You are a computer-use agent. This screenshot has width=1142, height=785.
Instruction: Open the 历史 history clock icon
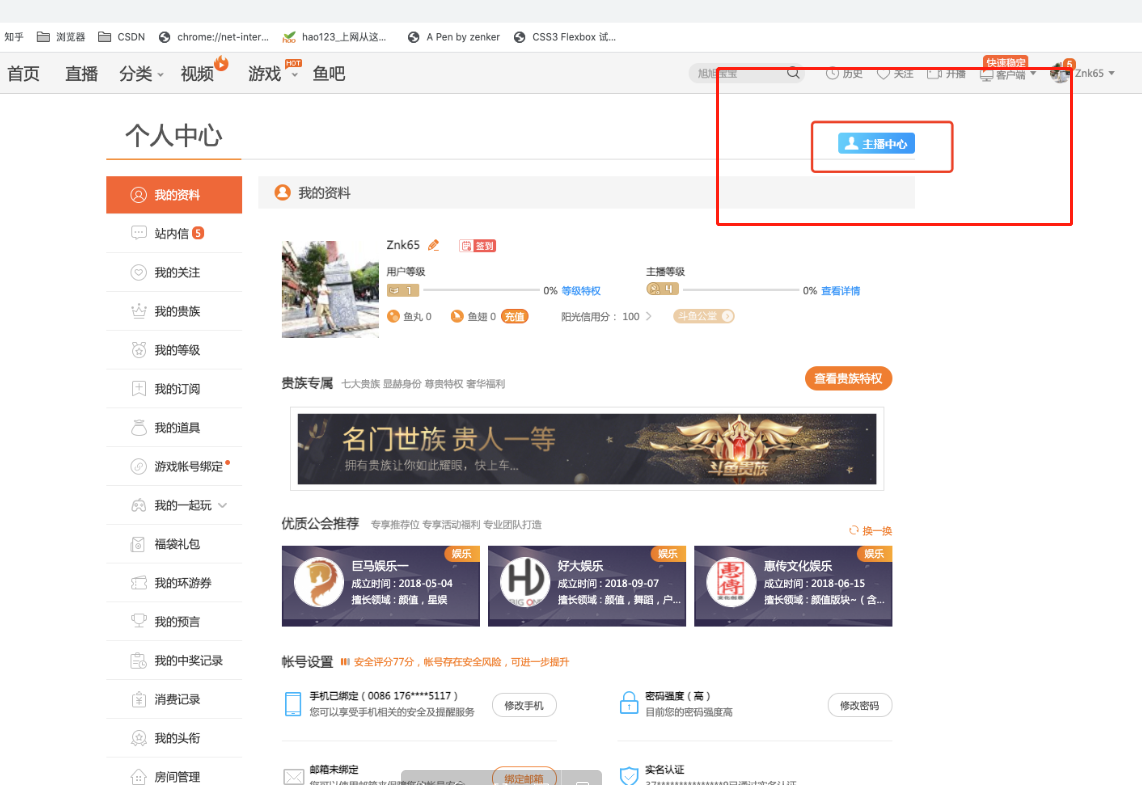[x=832, y=74]
